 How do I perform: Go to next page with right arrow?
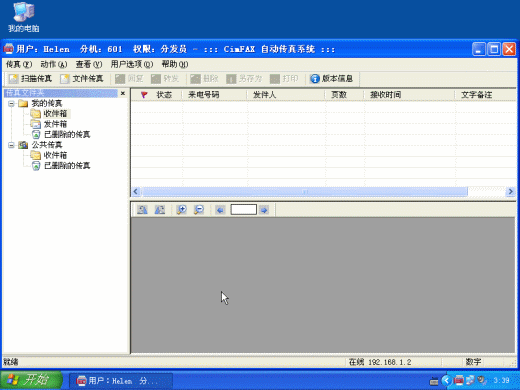(x=264, y=210)
